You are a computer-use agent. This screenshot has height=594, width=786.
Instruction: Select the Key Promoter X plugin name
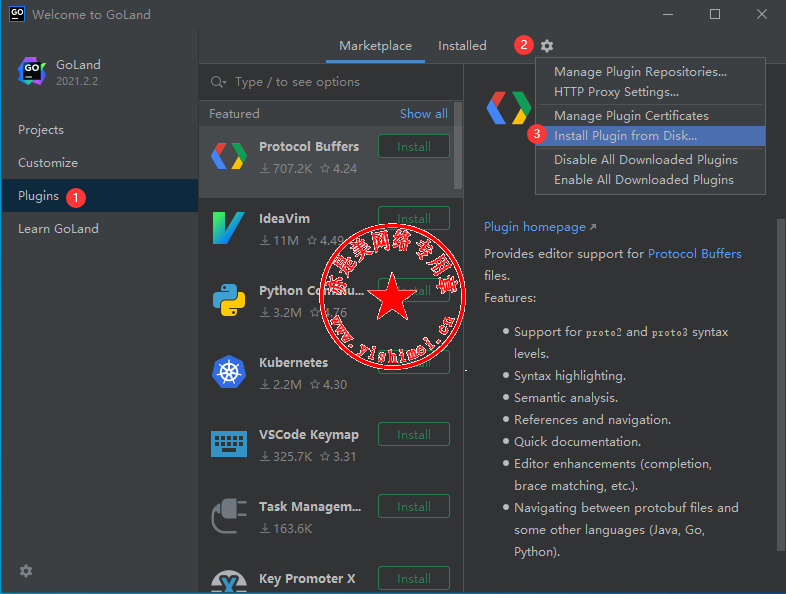click(x=307, y=578)
